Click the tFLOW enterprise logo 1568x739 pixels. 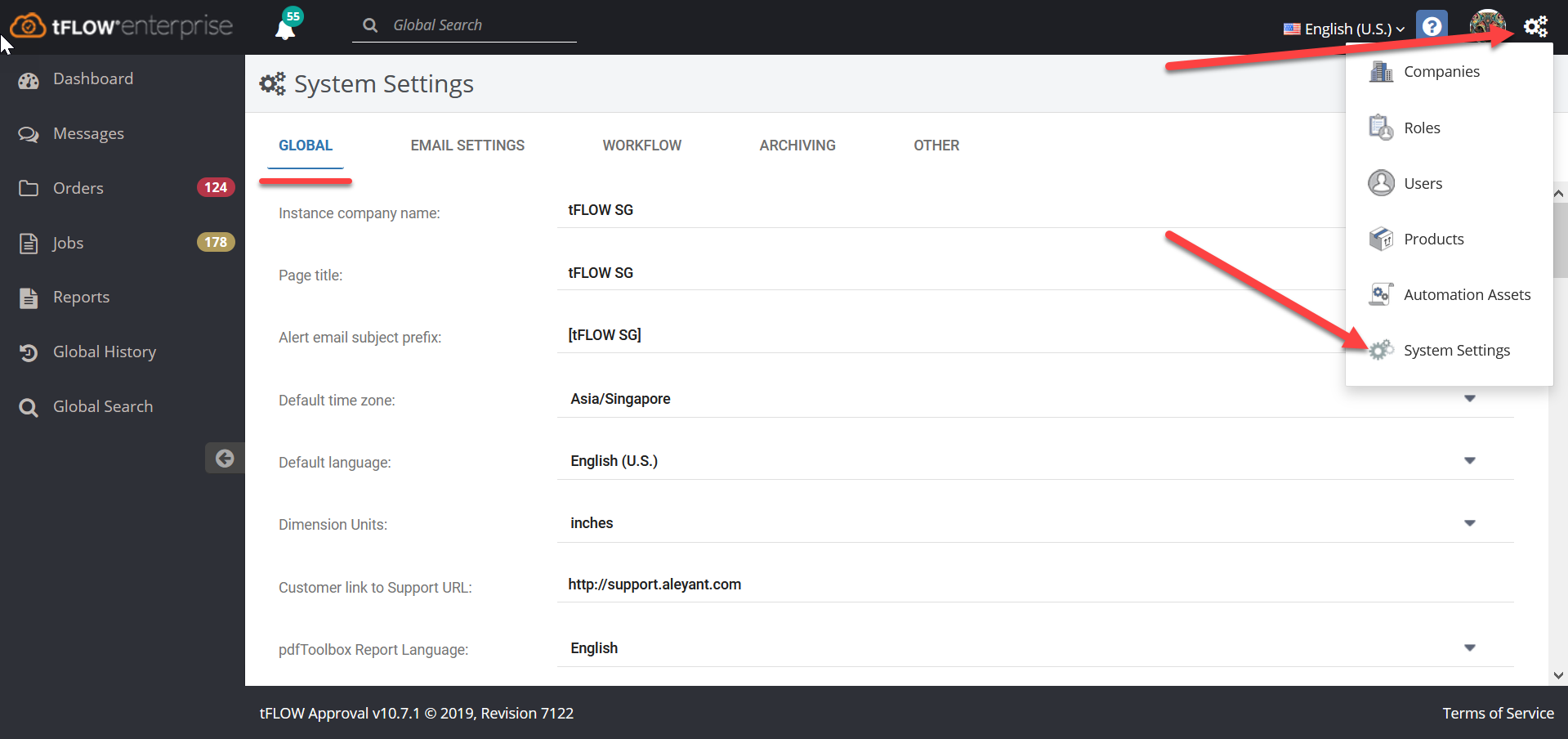[x=122, y=26]
